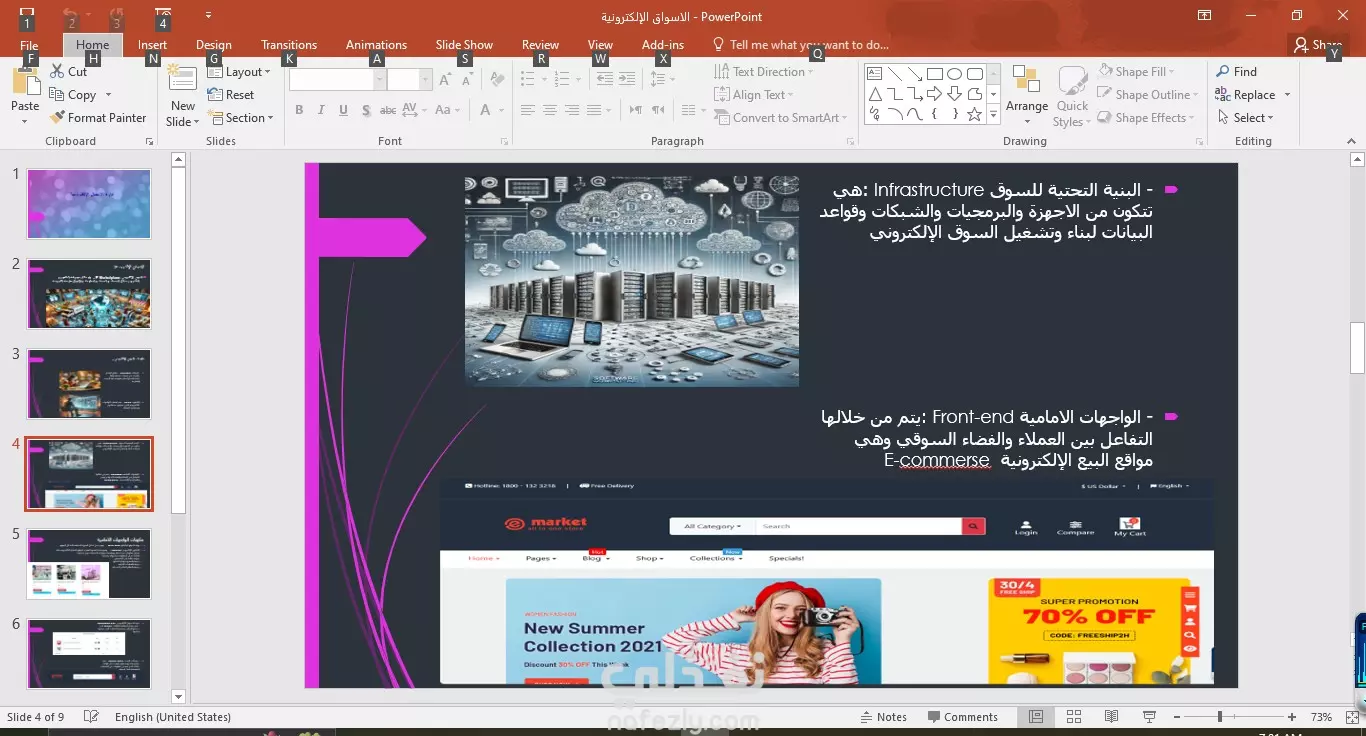Viewport: 1366px width, 736px height.
Task: Pick the Oval shape from the gallery
Action: (x=954, y=74)
